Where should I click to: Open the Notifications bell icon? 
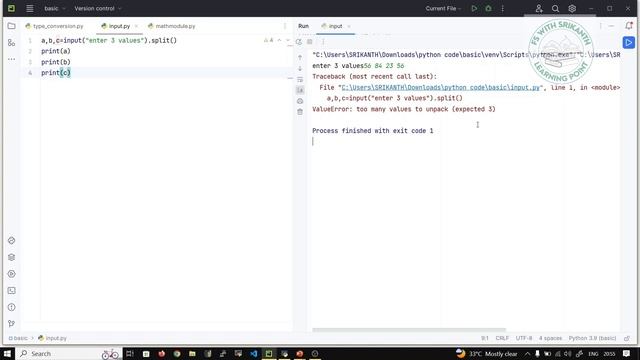pos(629,26)
